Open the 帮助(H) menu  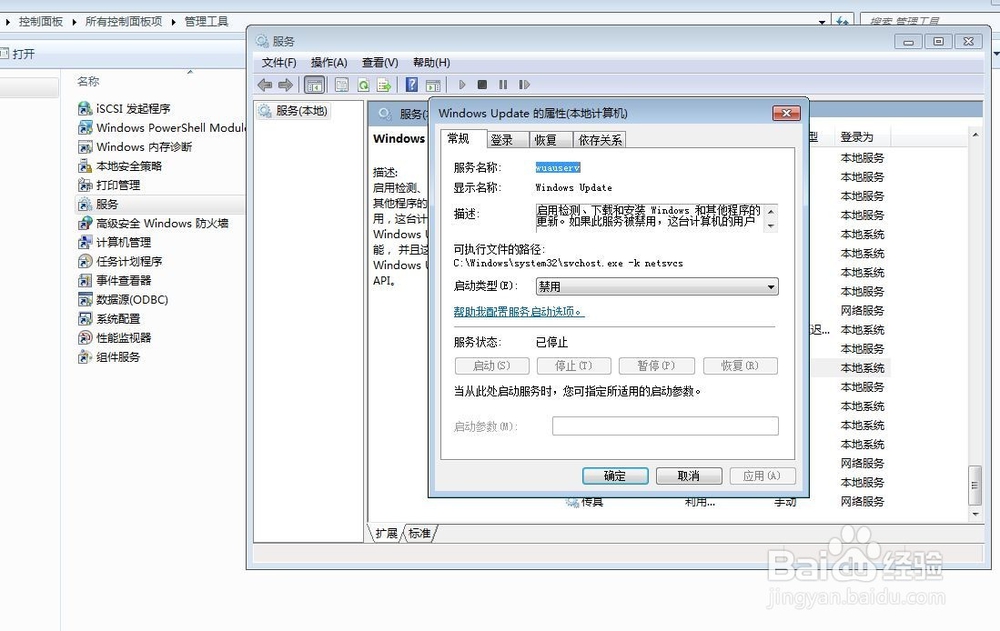click(x=432, y=63)
